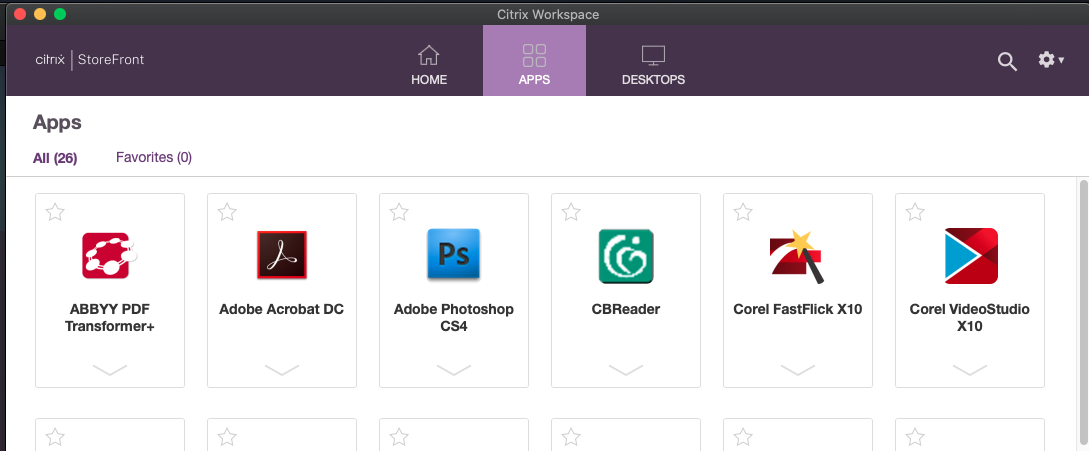Open the settings gear dropdown menu
The height and width of the screenshot is (451, 1089).
1050,60
